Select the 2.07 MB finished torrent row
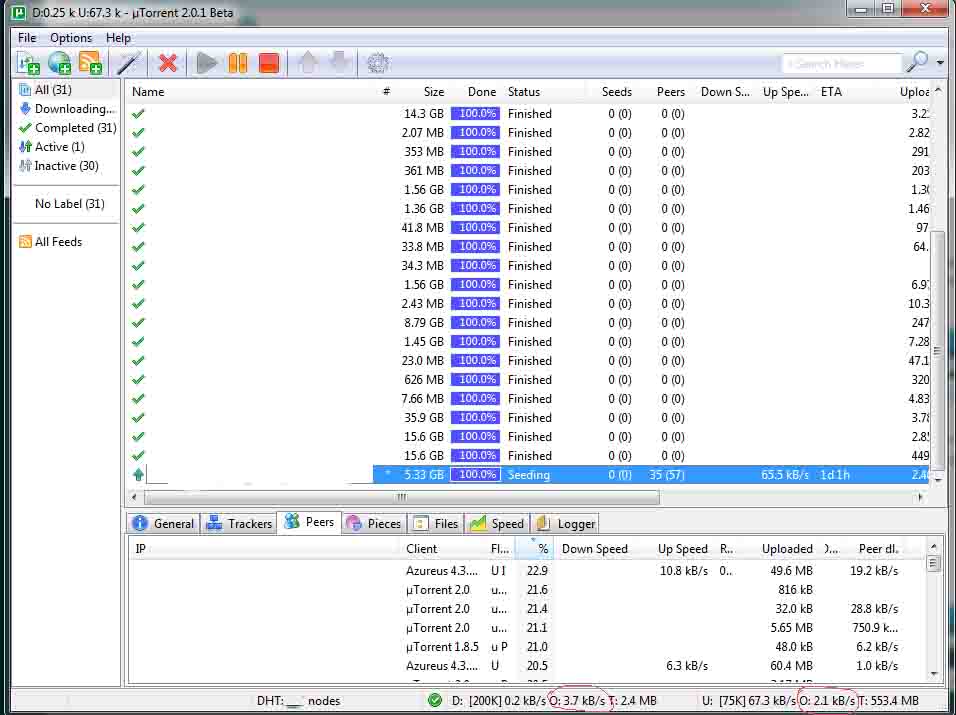 [529, 132]
